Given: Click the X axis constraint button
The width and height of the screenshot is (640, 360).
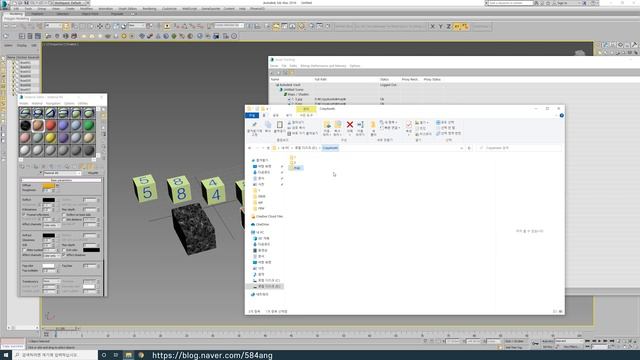Looking at the screenshot, I should coord(432,27).
